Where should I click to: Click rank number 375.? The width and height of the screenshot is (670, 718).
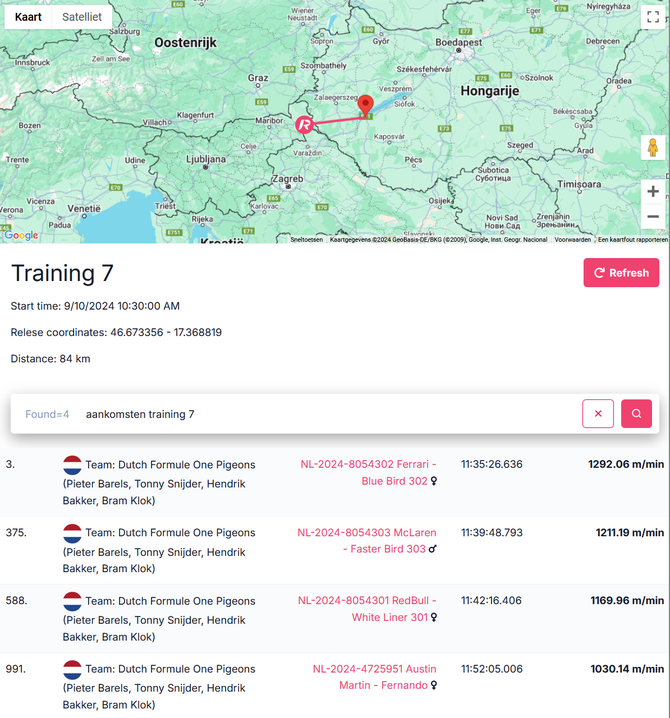16,533
